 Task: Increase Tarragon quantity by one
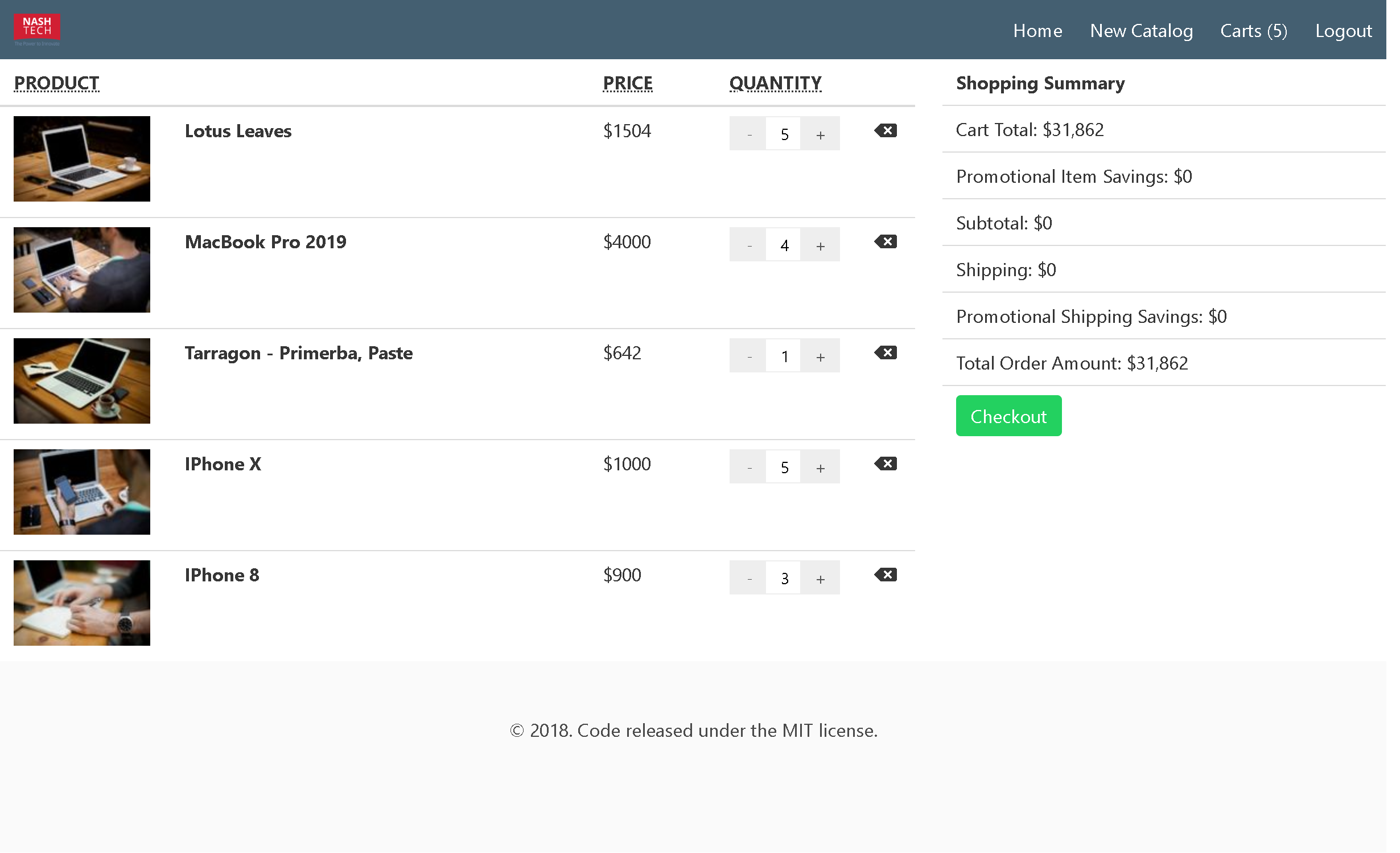coord(820,356)
